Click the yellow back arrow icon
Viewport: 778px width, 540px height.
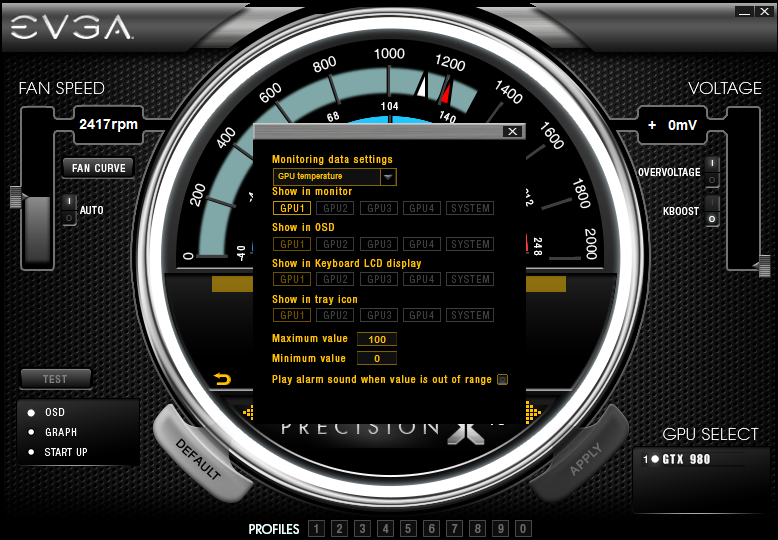222,380
